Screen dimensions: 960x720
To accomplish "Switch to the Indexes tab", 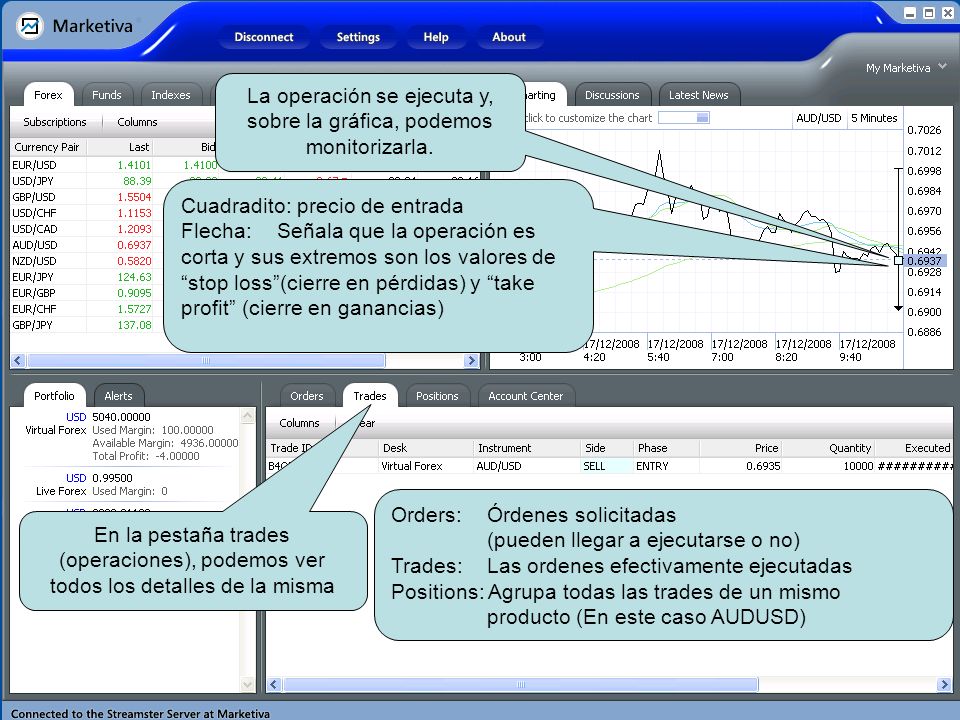I will pyautogui.click(x=171, y=95).
